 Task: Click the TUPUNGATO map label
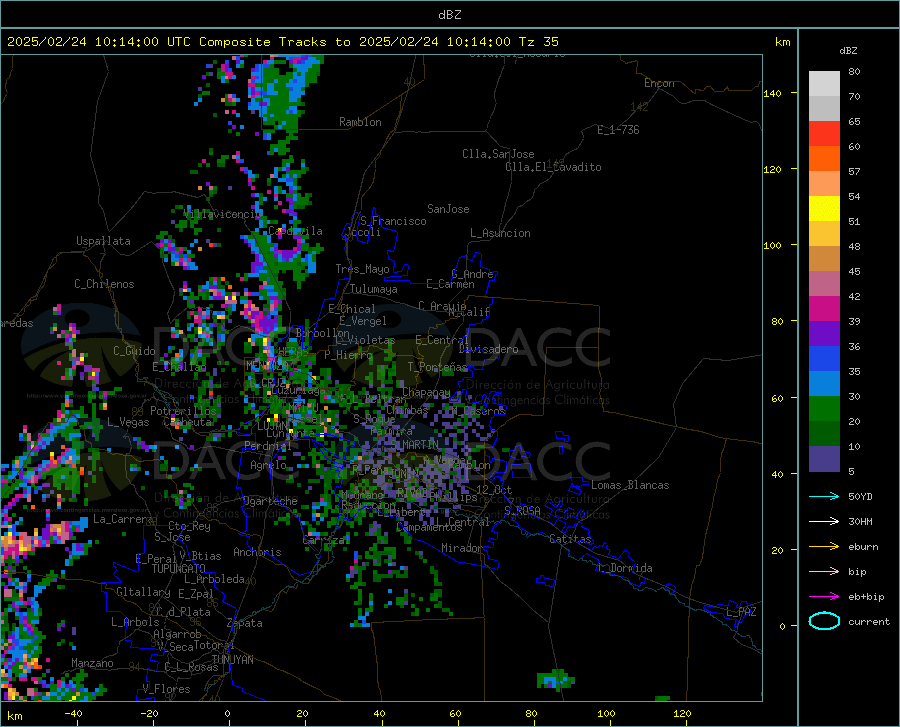(x=179, y=569)
